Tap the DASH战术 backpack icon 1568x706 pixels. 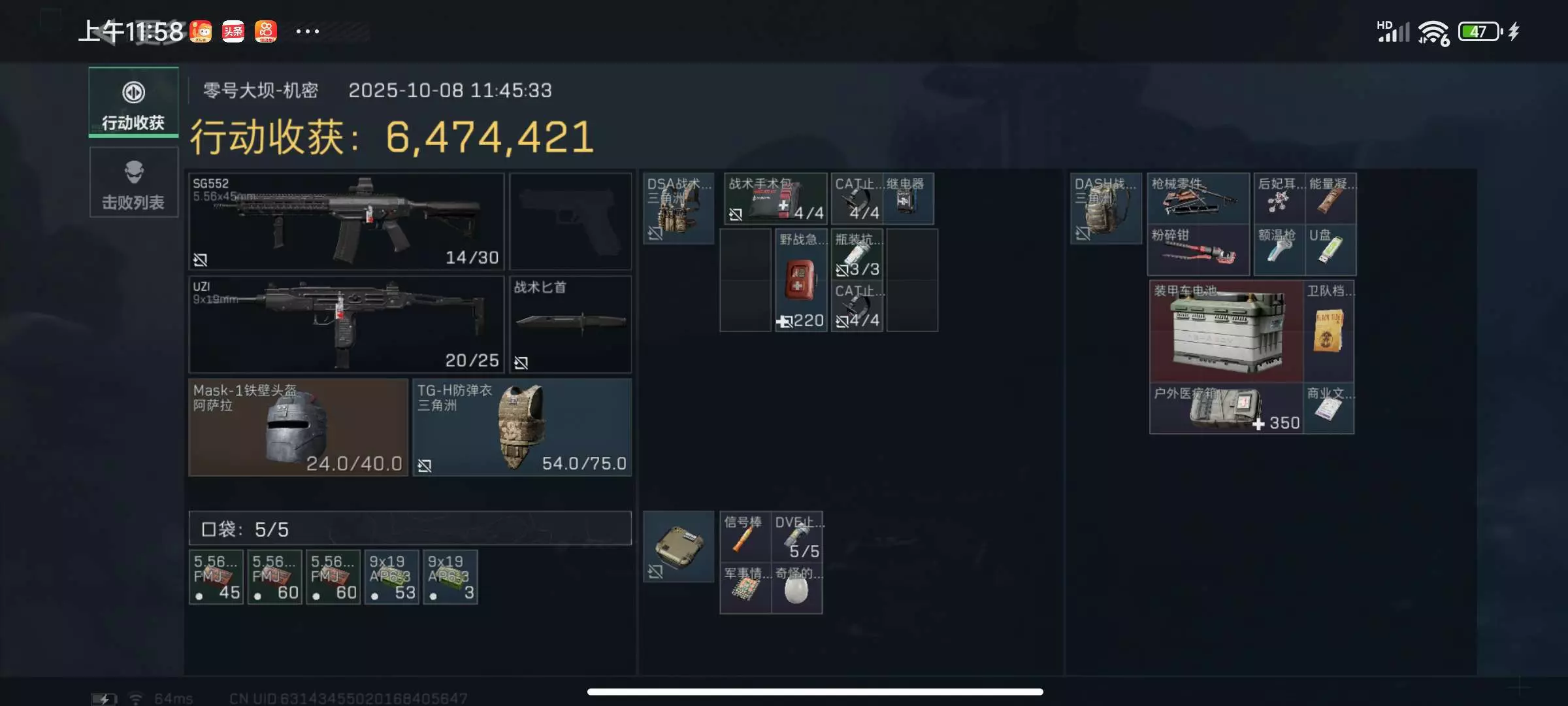(x=1106, y=208)
